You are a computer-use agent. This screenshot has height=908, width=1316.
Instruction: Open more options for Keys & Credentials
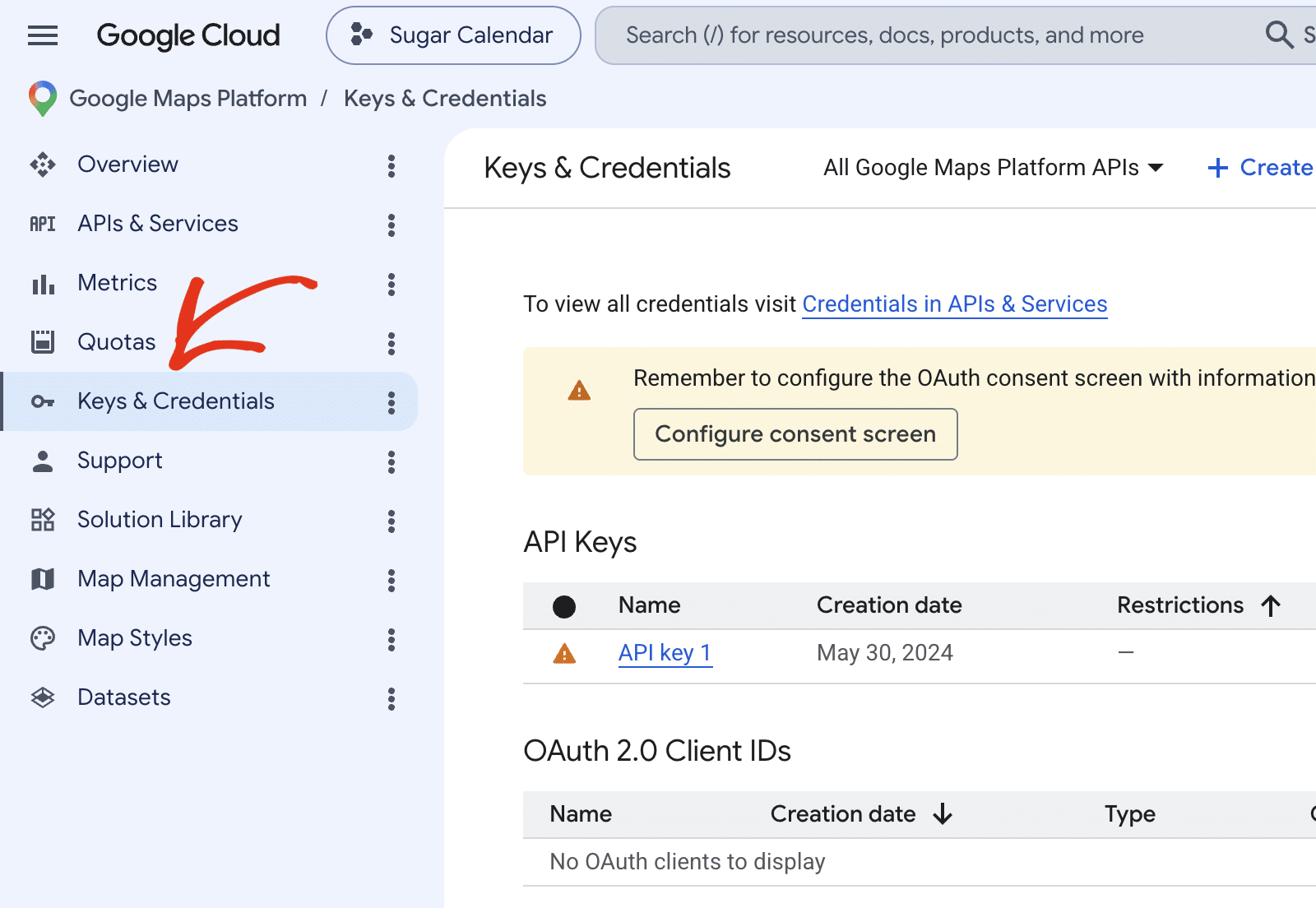pyautogui.click(x=392, y=403)
